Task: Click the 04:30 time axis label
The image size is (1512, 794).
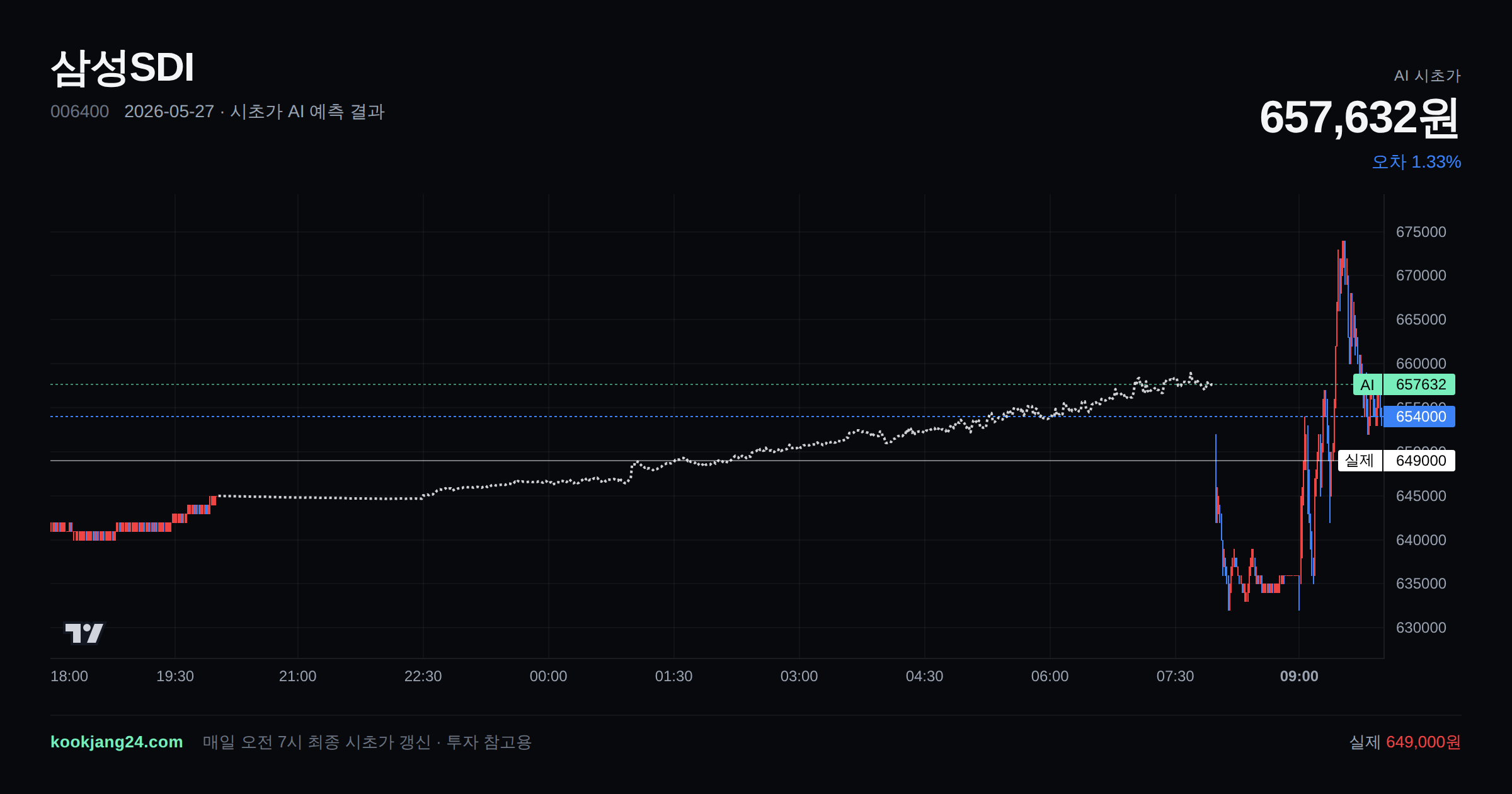Action: pyautogui.click(x=924, y=676)
